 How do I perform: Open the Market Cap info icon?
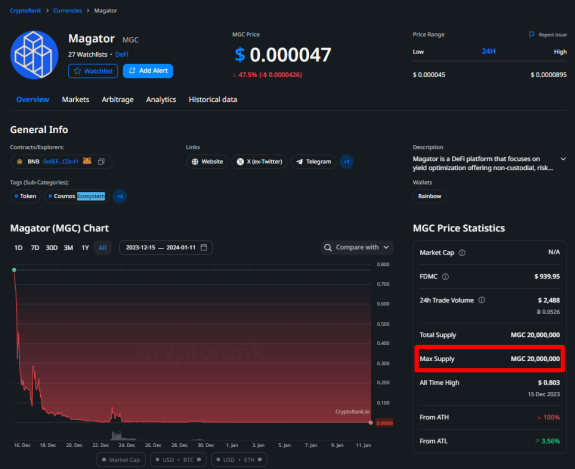[462, 253]
